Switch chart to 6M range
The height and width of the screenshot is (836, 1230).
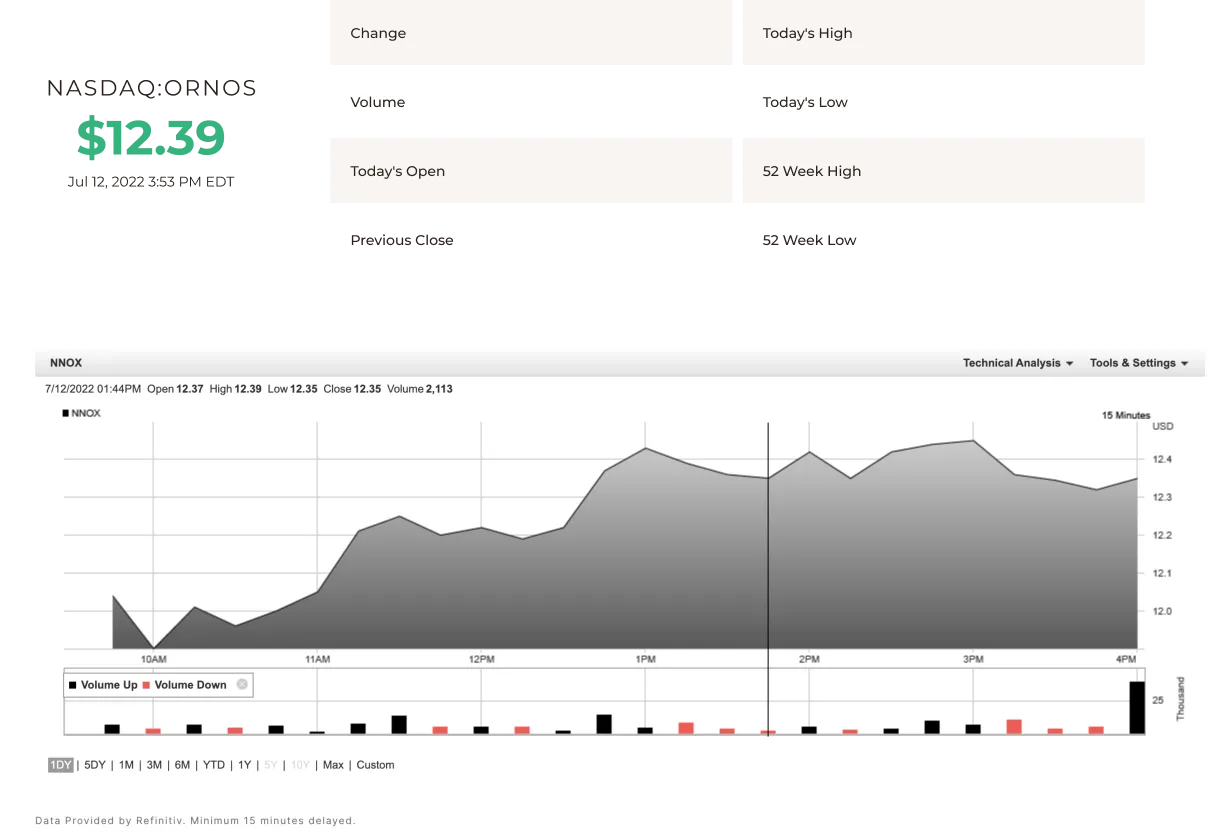click(182, 765)
